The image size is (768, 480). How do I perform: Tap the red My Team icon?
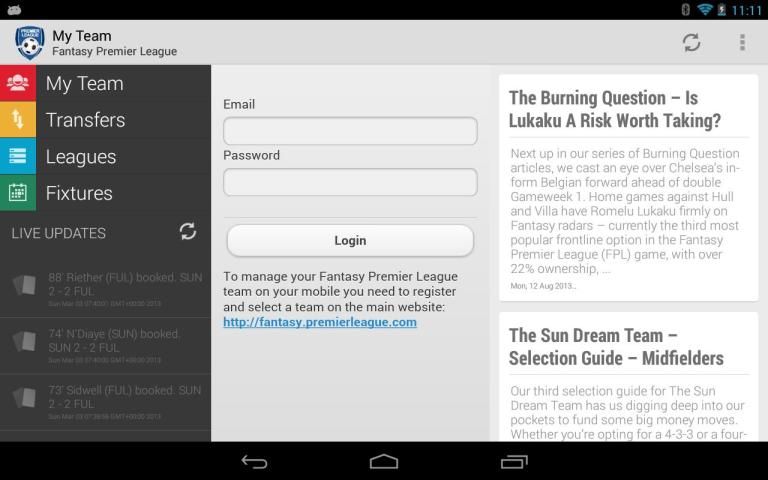18,84
